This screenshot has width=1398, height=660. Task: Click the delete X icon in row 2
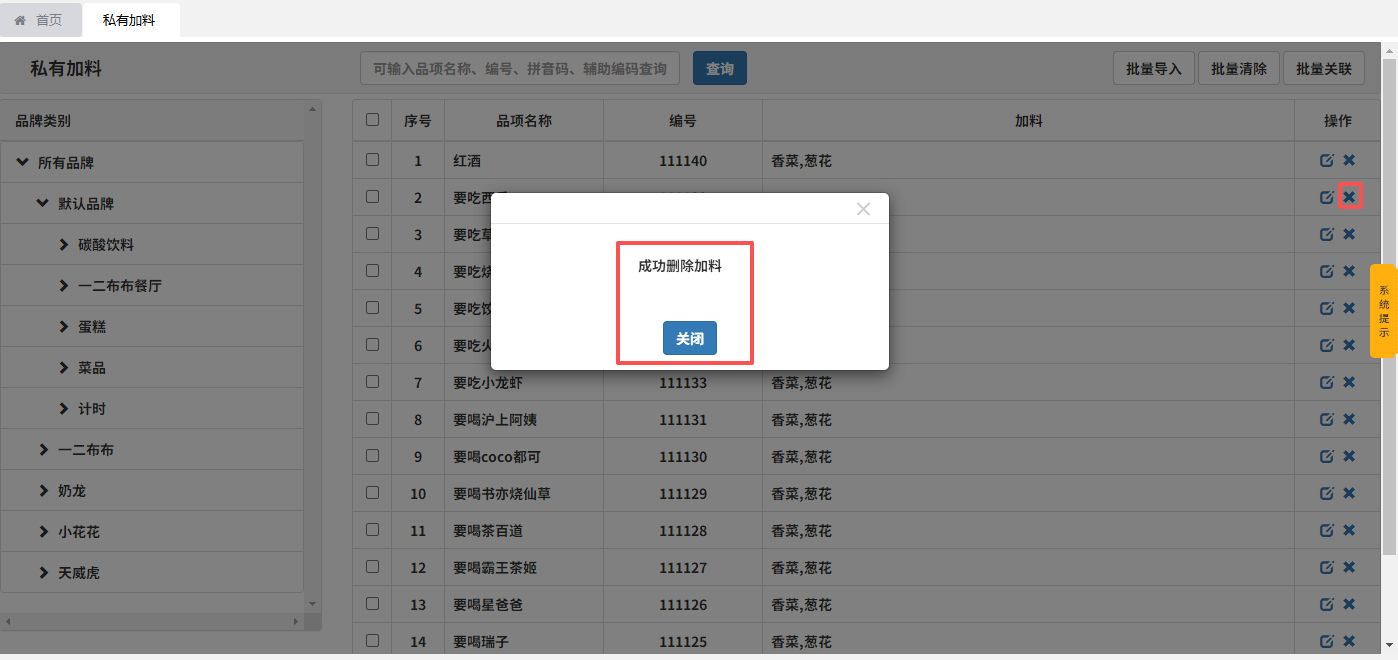pyautogui.click(x=1349, y=197)
